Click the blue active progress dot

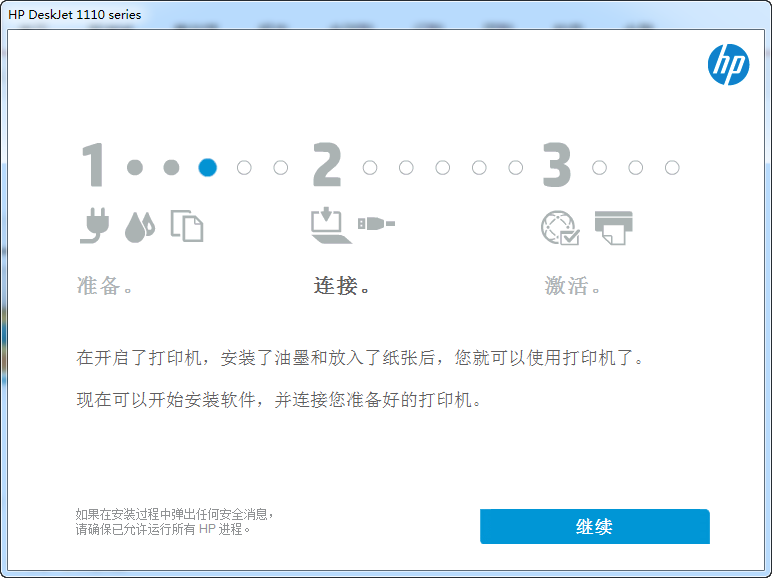click(x=207, y=167)
